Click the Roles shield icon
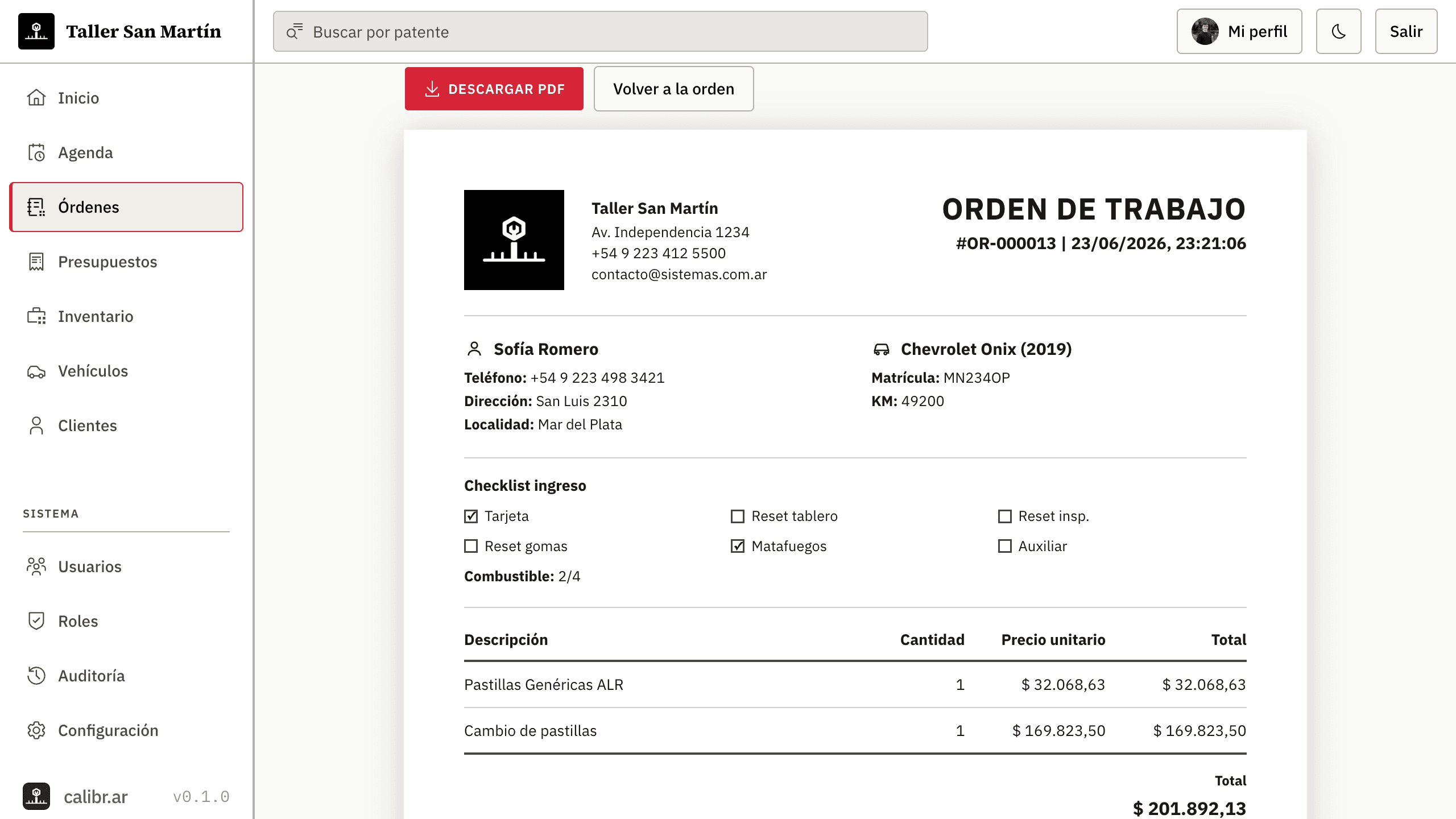The height and width of the screenshot is (819, 1456). pos(36,621)
